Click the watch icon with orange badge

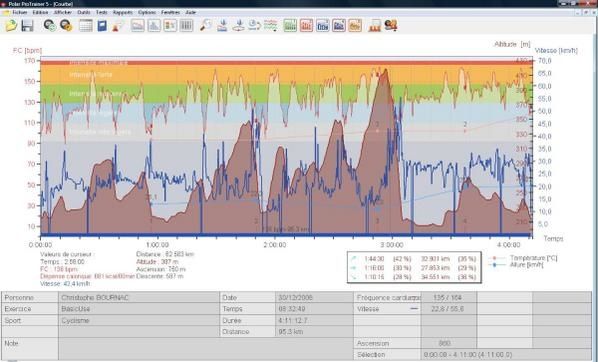click(x=66, y=26)
